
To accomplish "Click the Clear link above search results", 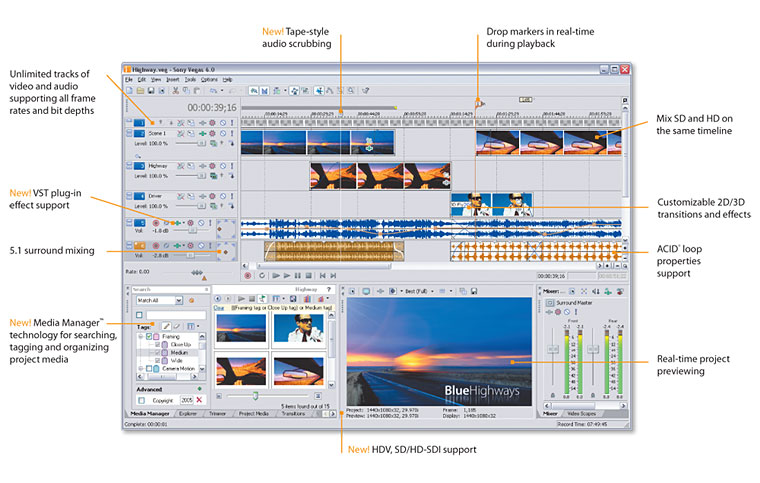I will pyautogui.click(x=219, y=308).
